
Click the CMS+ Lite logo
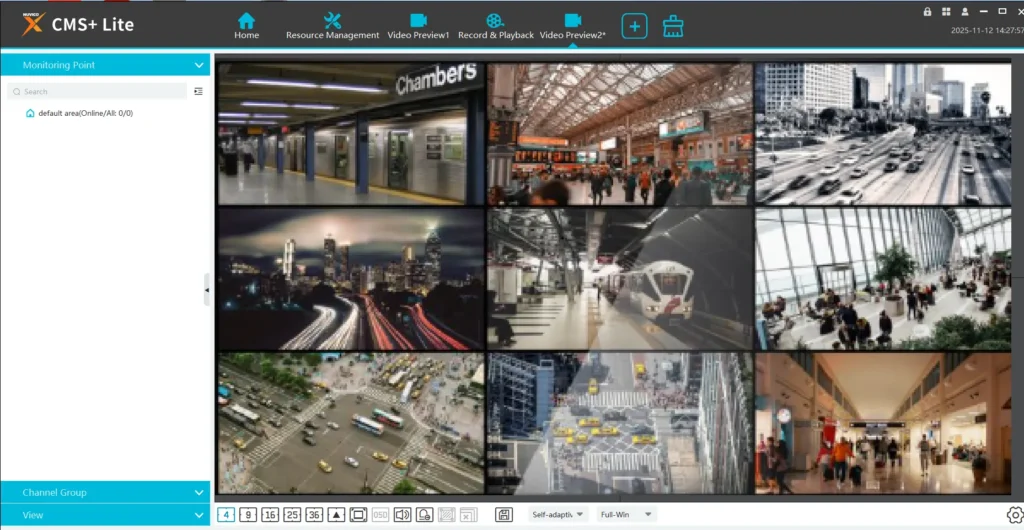78,24
